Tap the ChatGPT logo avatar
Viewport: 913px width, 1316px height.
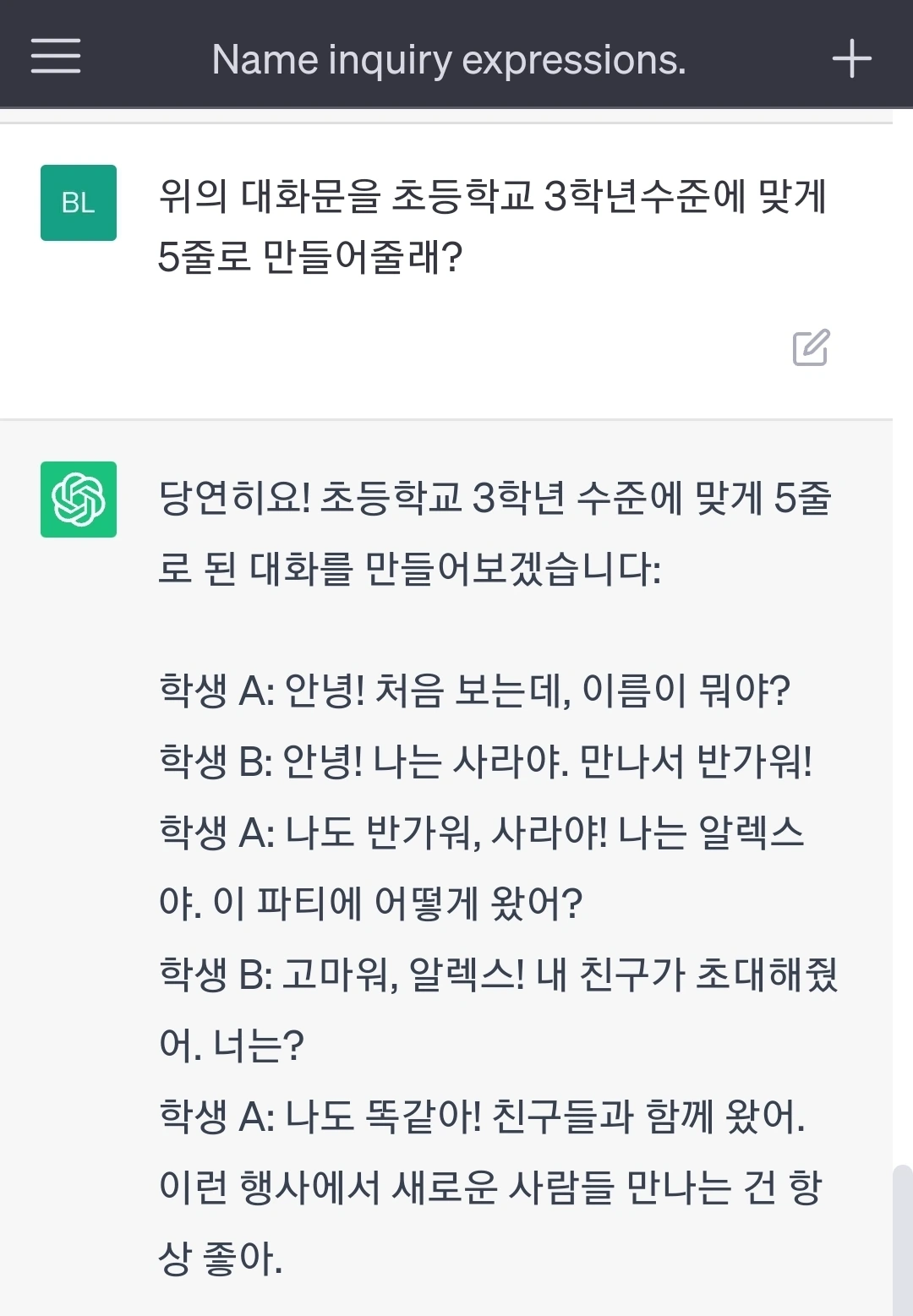coord(79,500)
